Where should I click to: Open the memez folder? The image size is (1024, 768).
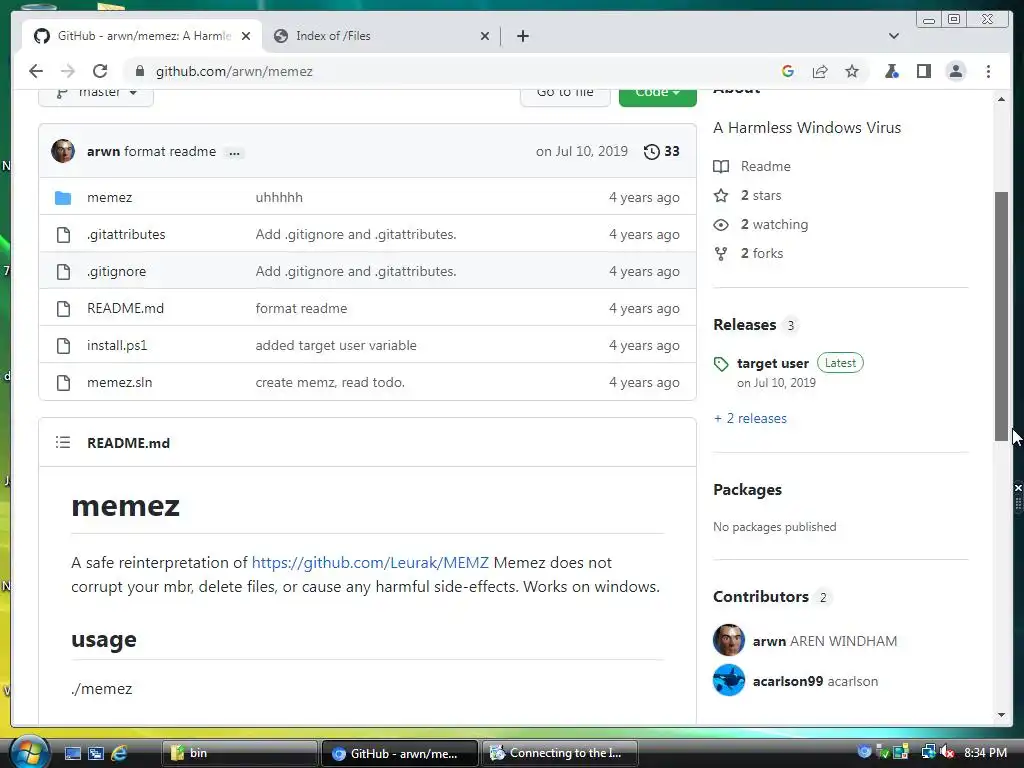tap(109, 197)
